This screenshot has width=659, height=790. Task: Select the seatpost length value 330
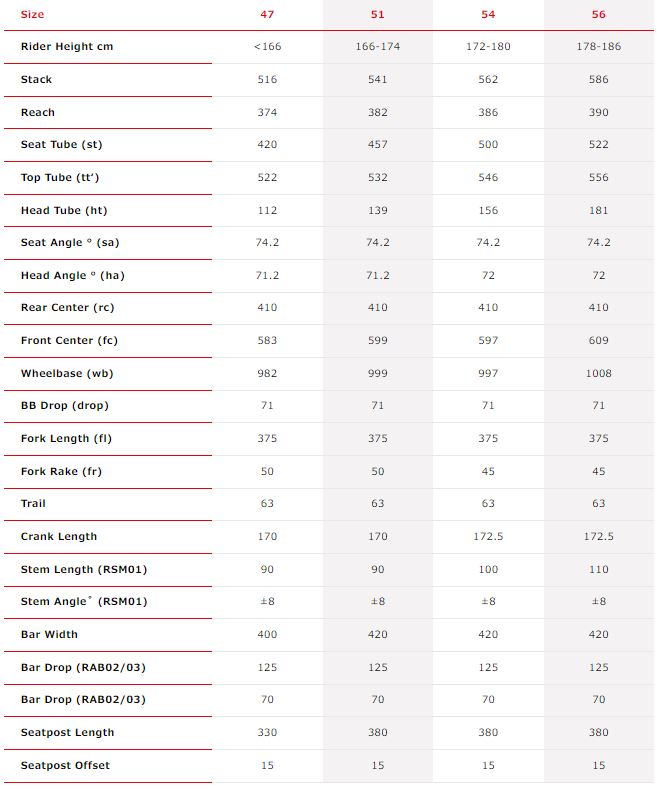tap(267, 732)
